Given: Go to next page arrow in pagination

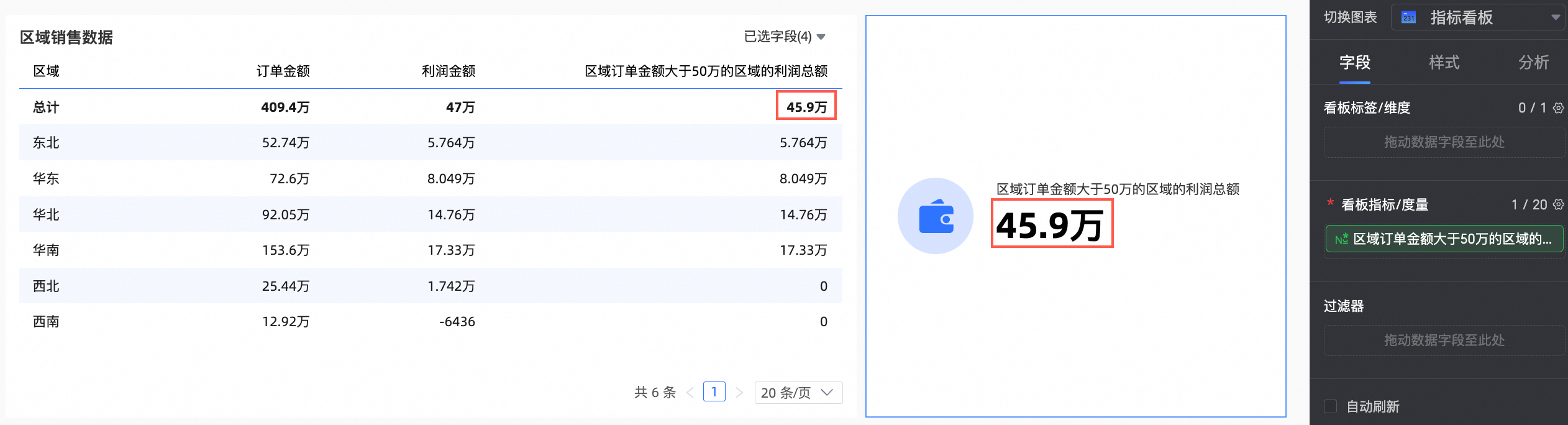Looking at the screenshot, I should pyautogui.click(x=739, y=393).
